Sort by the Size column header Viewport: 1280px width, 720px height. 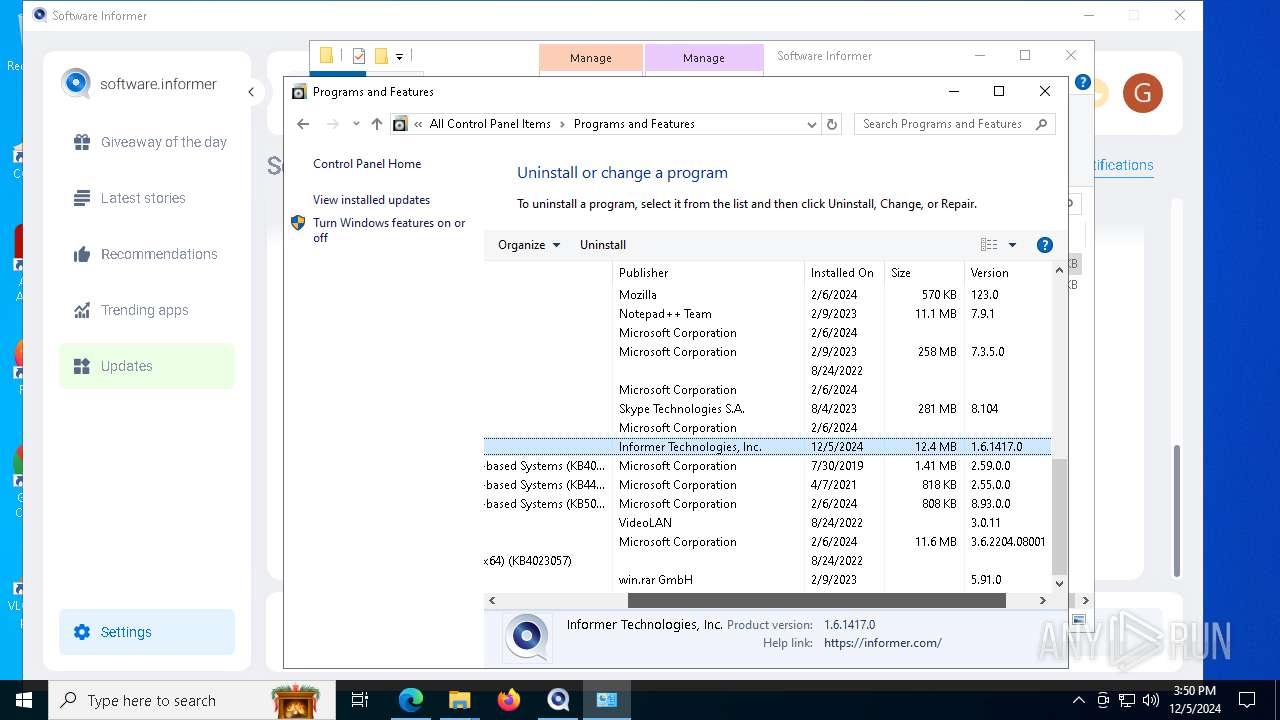pos(924,272)
